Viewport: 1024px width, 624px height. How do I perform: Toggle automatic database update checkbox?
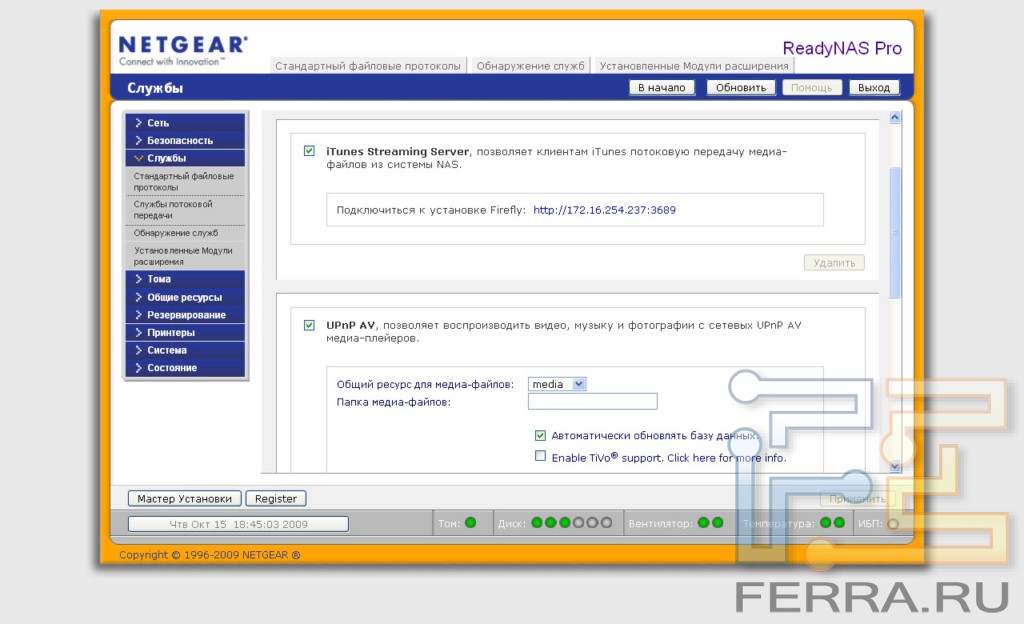540,435
